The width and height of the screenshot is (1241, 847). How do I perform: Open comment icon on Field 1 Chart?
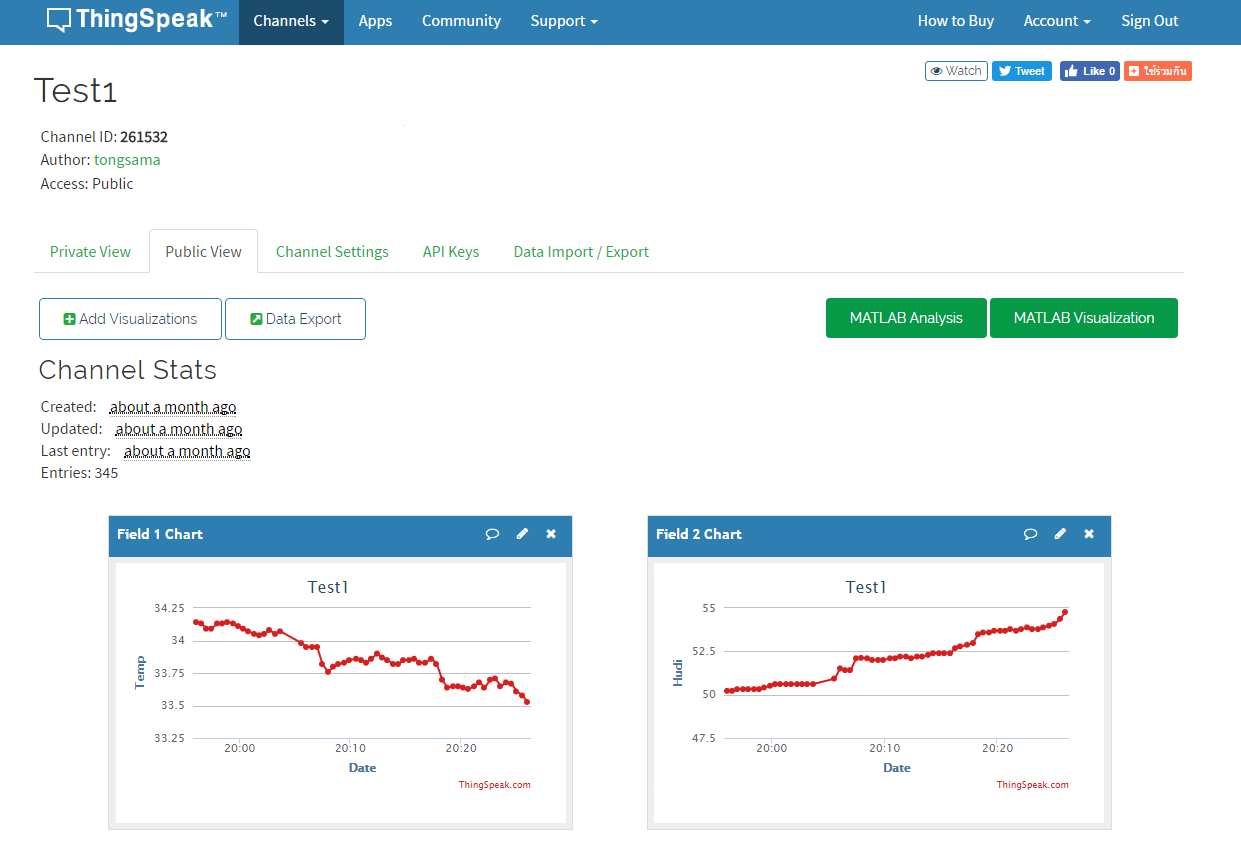(x=492, y=534)
